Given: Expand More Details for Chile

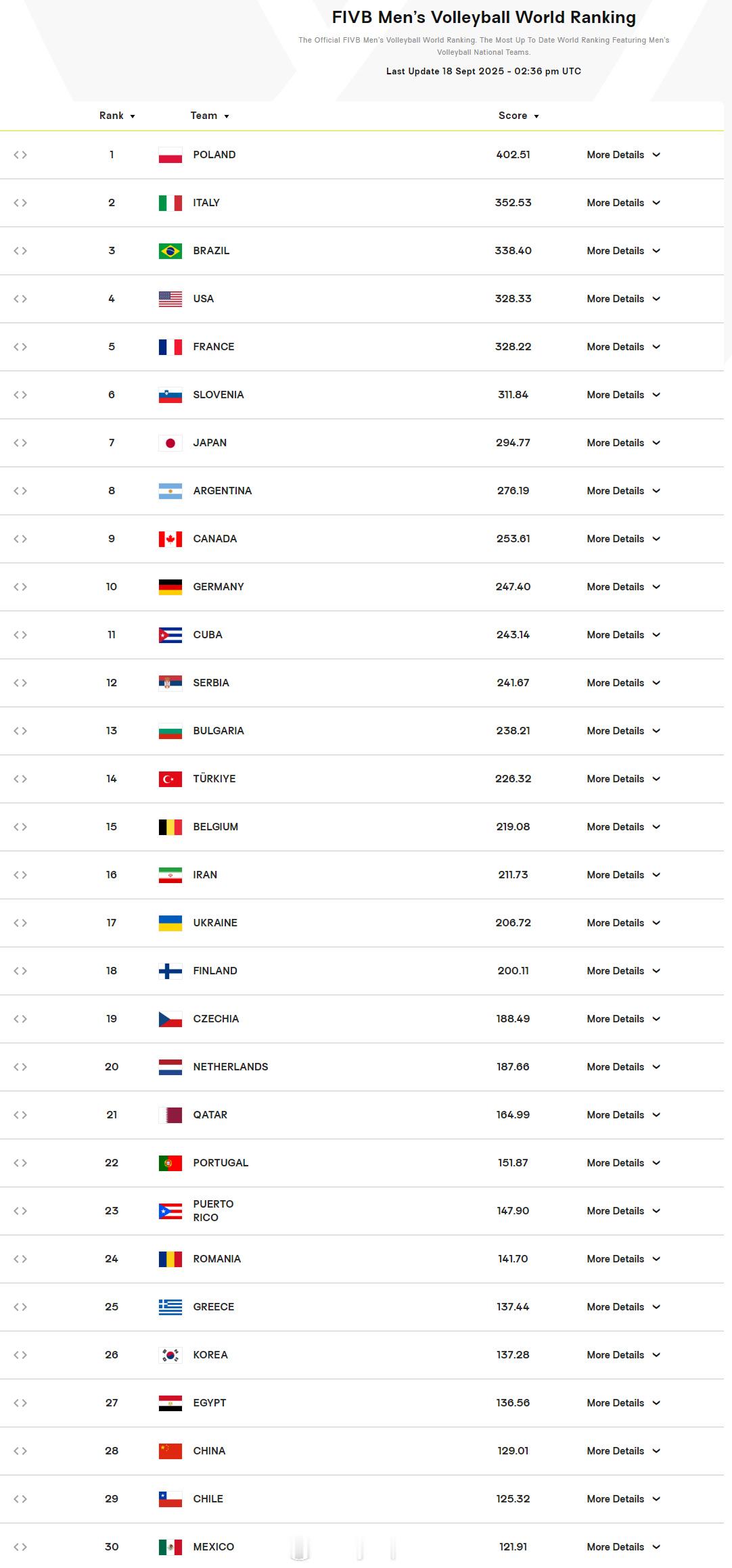Looking at the screenshot, I should 623,1499.
